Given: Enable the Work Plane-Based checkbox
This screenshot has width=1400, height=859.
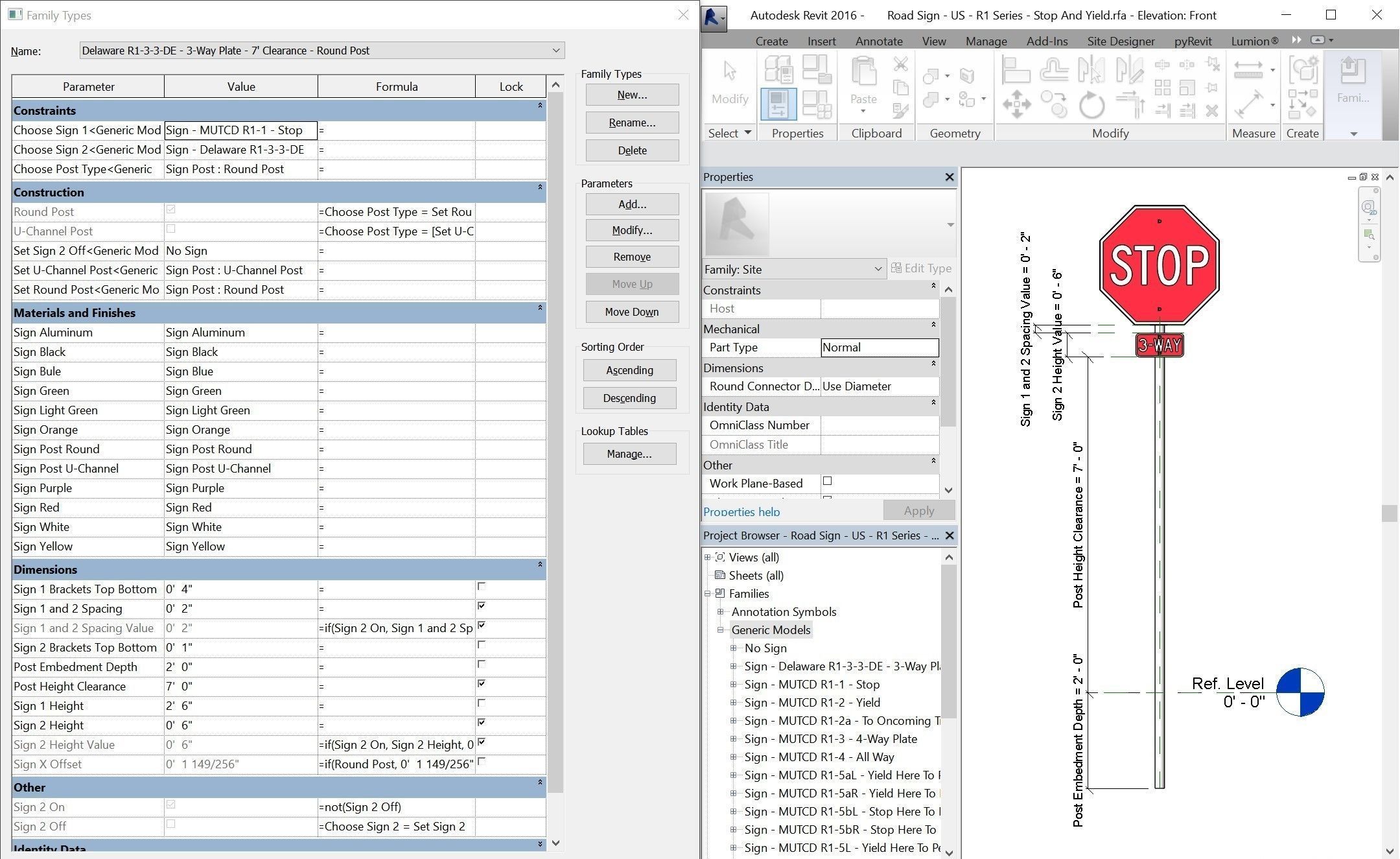Looking at the screenshot, I should [827, 481].
